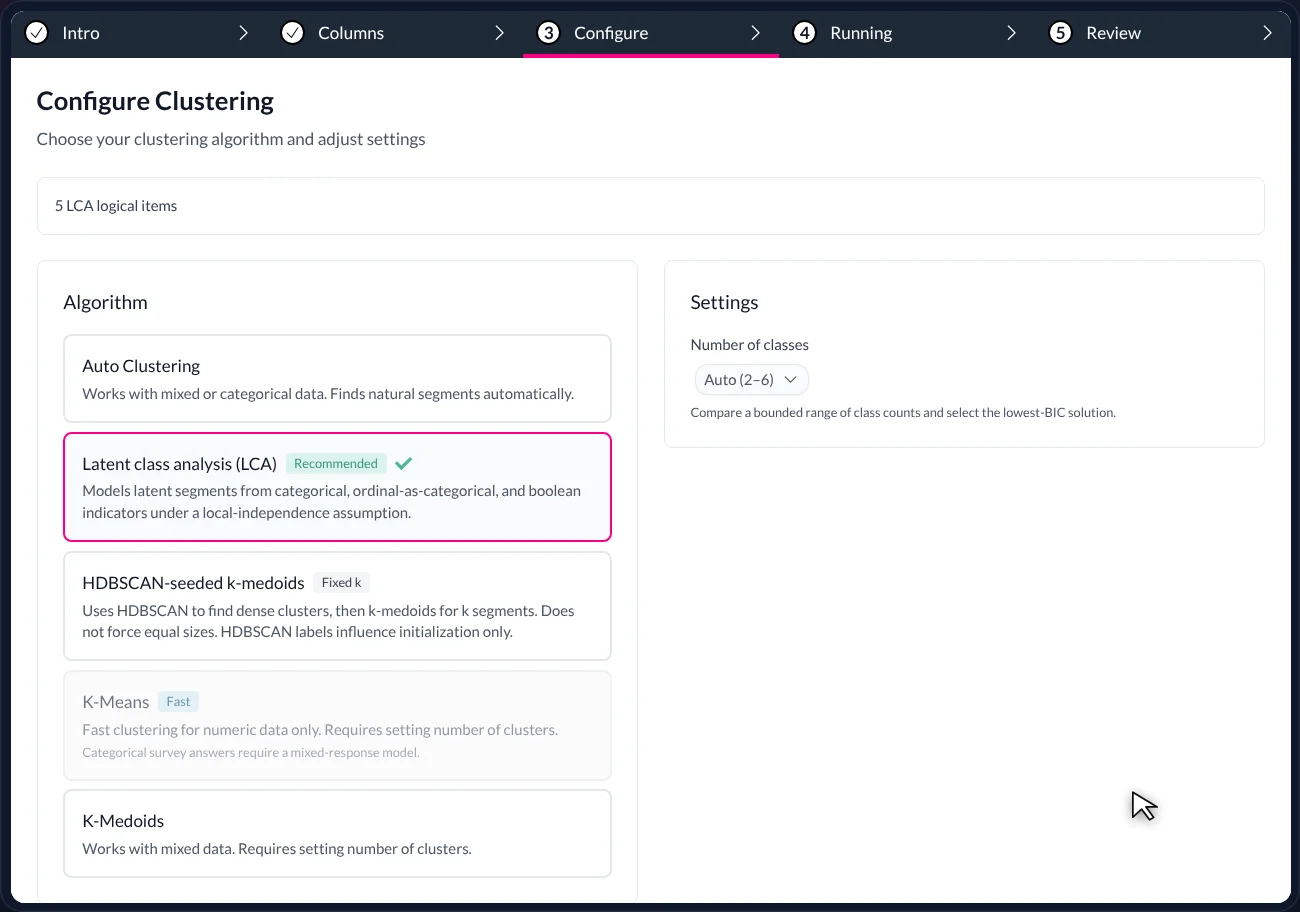Click the 'Number of classes' label
Viewport: 1300px width, 912px height.
click(x=750, y=344)
